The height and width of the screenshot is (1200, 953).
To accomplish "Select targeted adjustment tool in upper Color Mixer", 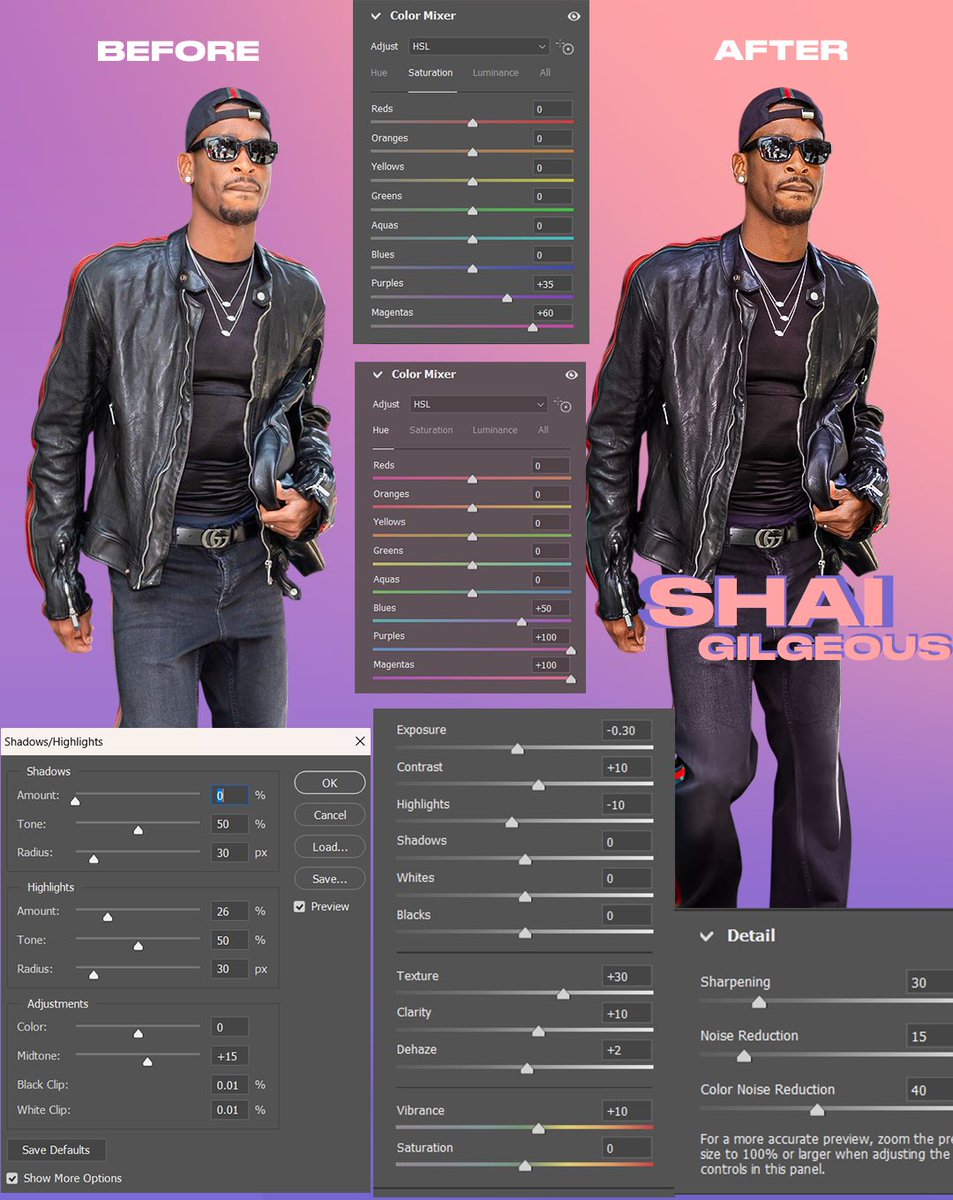I will pos(565,47).
